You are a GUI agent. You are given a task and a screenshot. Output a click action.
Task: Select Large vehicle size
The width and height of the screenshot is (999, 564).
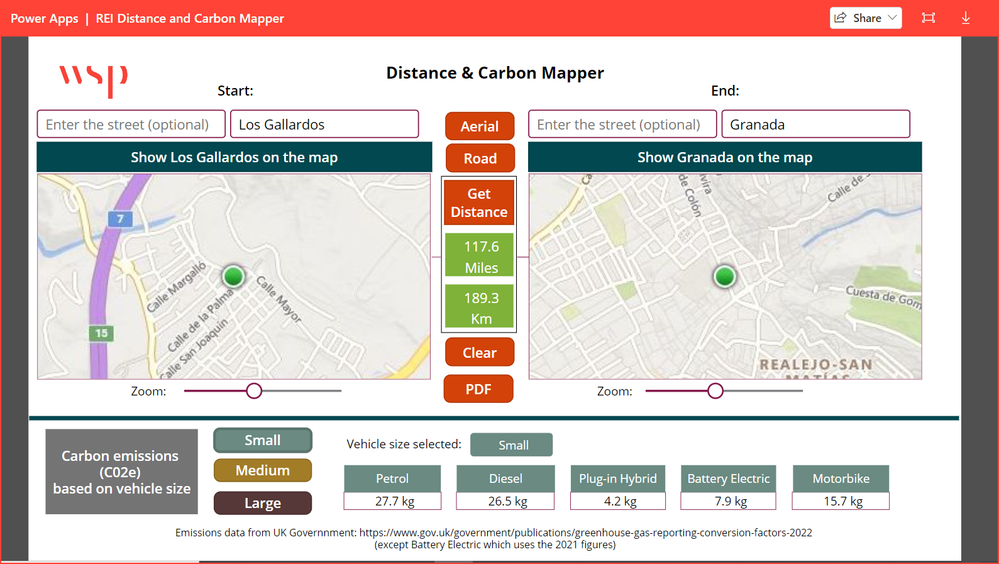point(262,503)
